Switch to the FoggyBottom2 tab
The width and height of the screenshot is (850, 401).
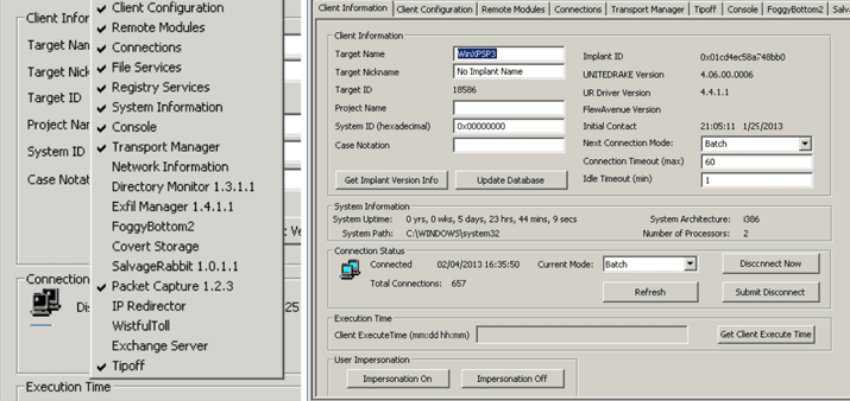795,9
